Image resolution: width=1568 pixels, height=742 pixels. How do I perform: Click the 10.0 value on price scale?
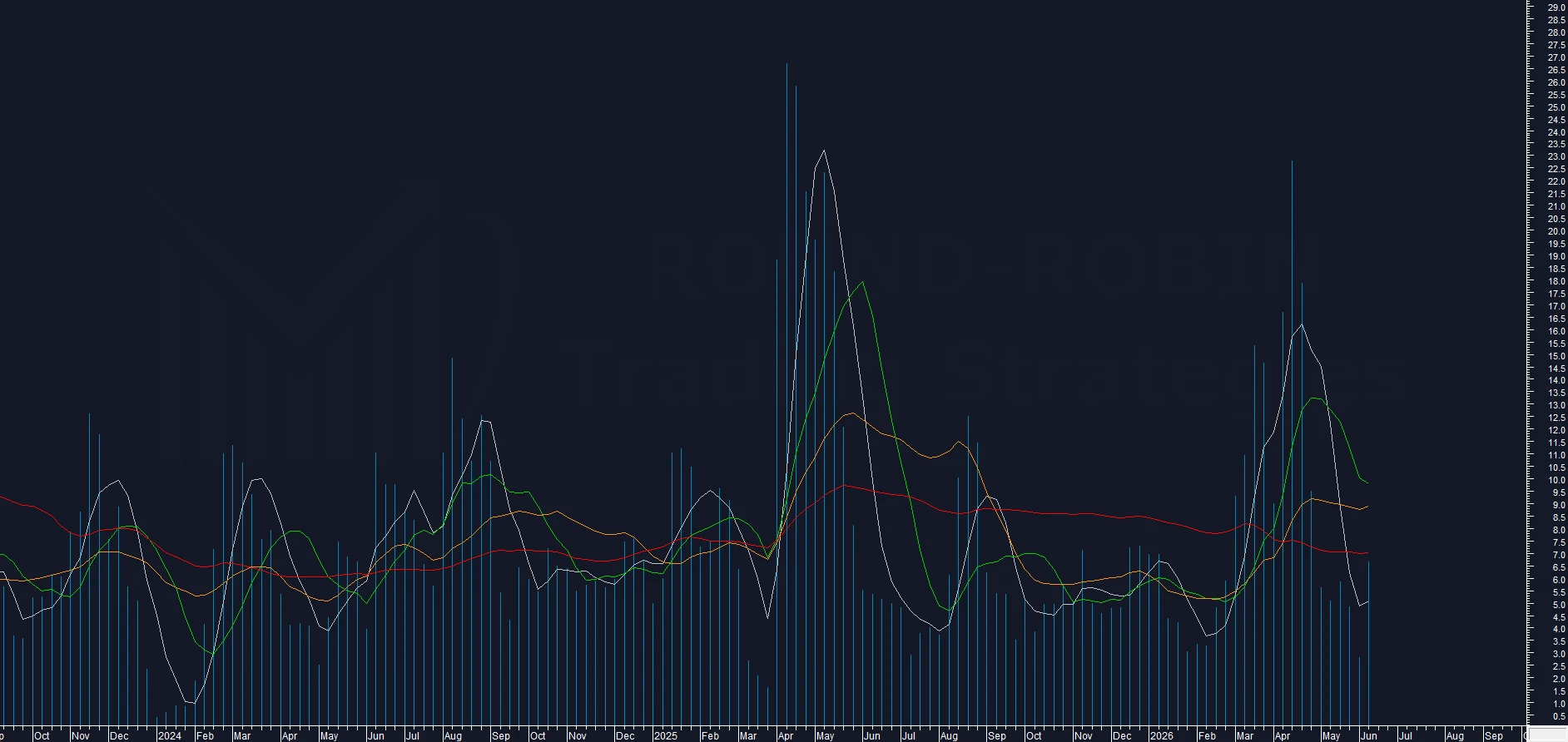coord(1556,480)
